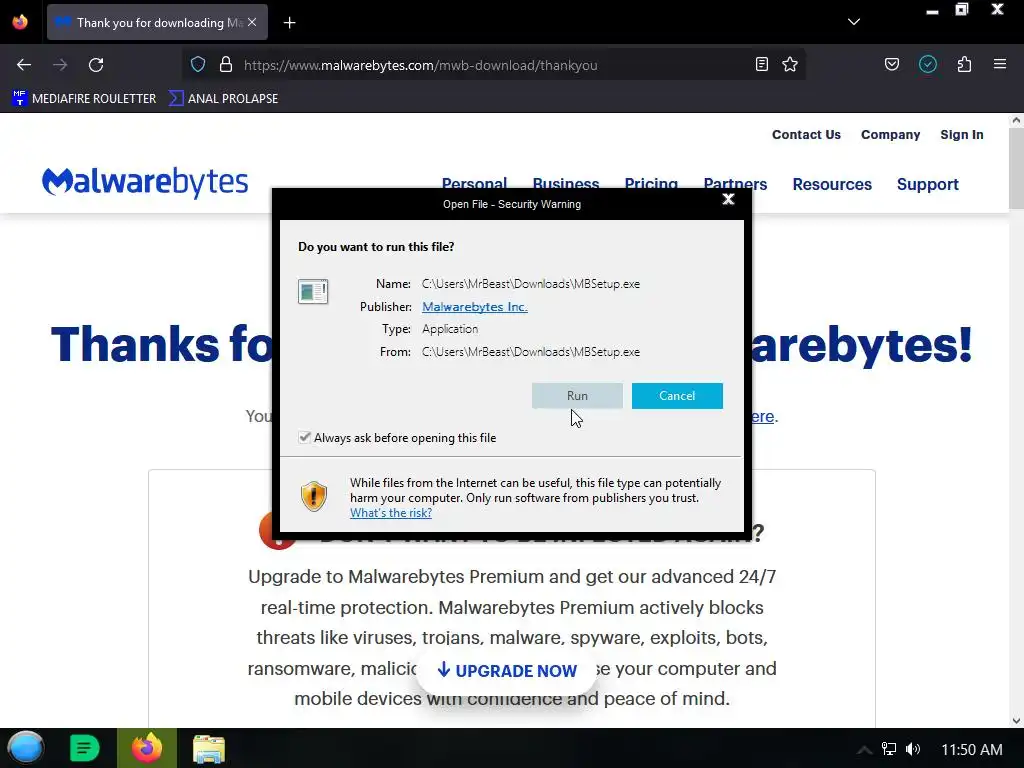
Task: Expand the list all tabs chevron
Action: [x=854, y=22]
